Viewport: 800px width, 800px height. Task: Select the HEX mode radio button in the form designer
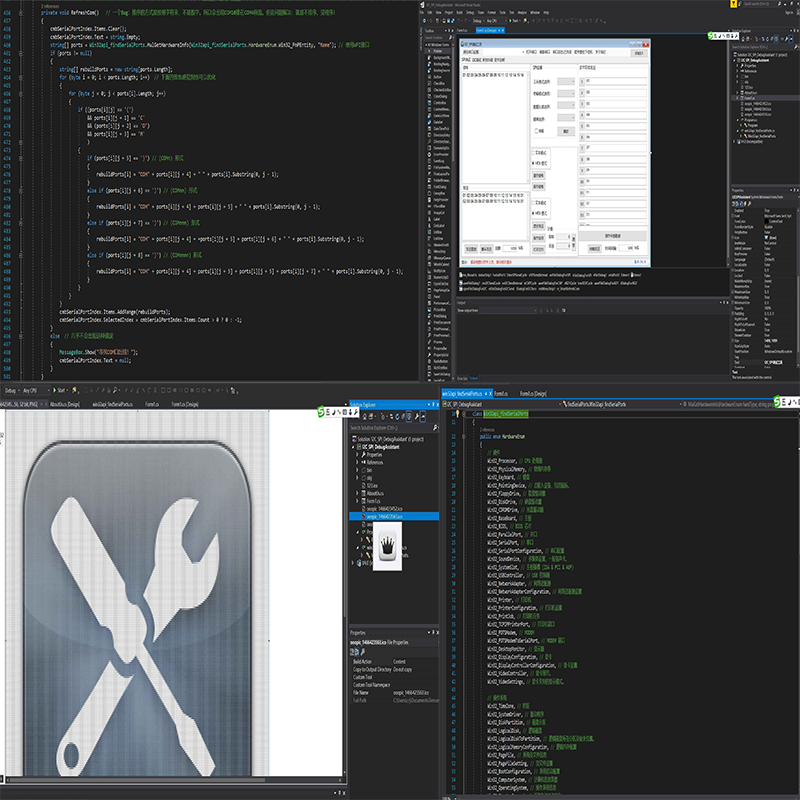[x=533, y=162]
